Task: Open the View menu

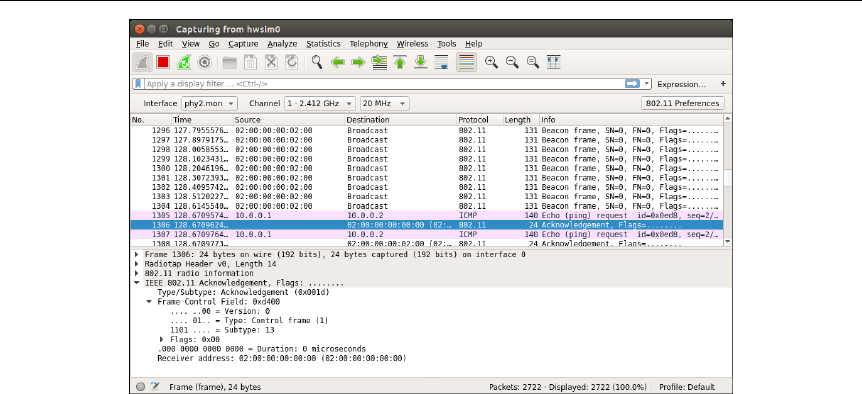Action: [191, 44]
